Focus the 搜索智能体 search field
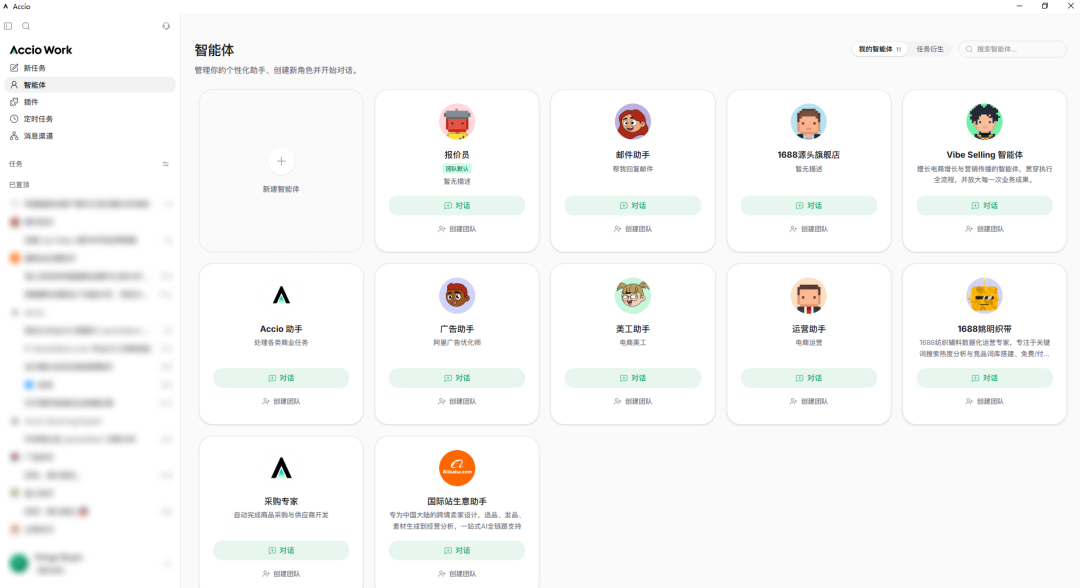 pyautogui.click(x=1012, y=49)
